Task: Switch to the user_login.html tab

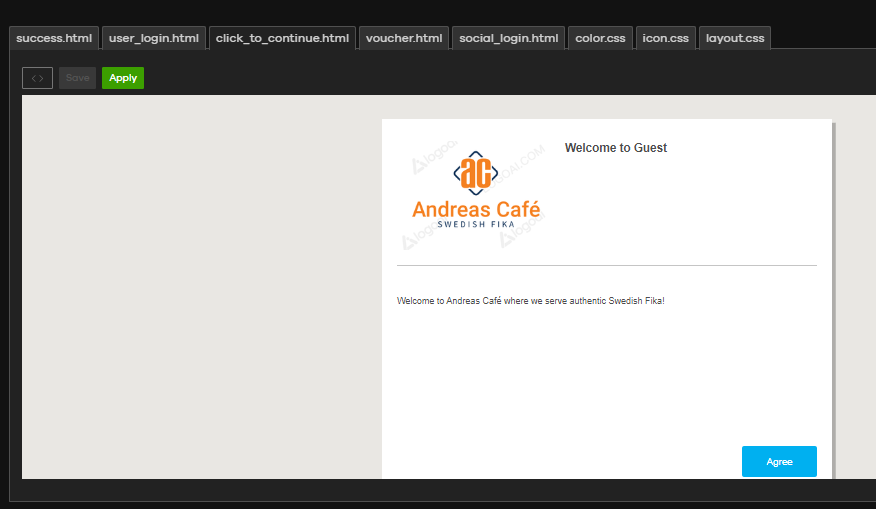Action: 154,39
